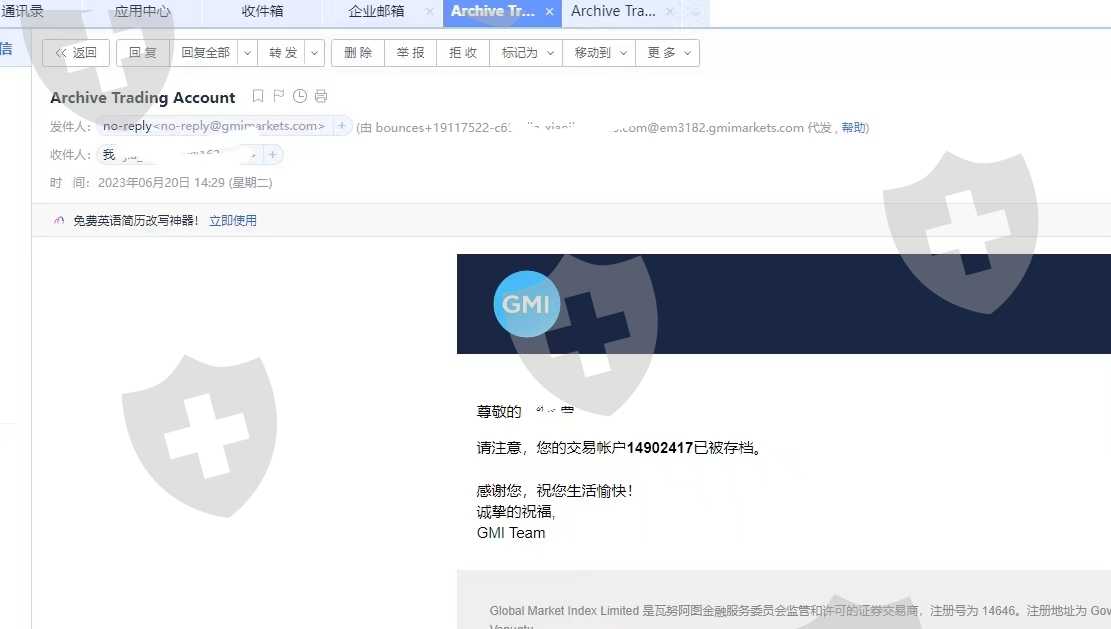Click the resume tool promo icon
Image resolution: width=1111 pixels, height=629 pixels.
click(59, 220)
